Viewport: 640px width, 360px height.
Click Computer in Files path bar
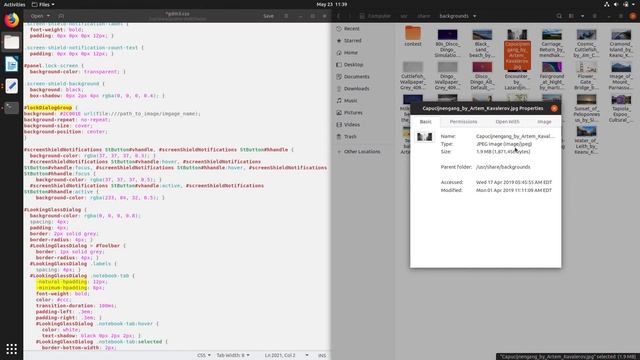click(x=376, y=16)
